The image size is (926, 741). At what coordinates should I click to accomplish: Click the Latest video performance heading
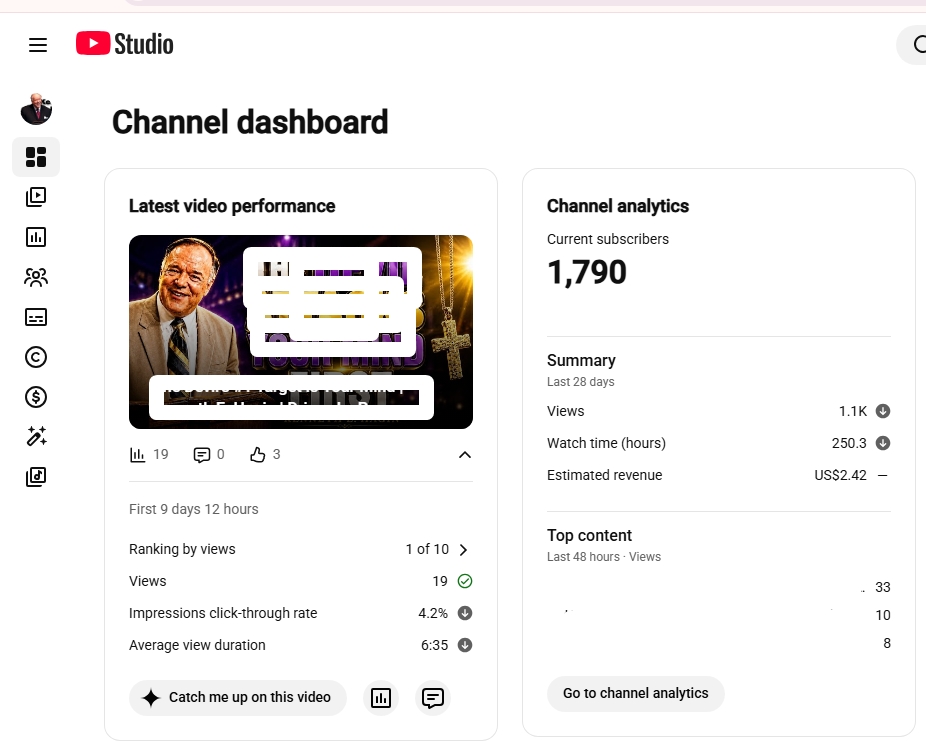point(232,206)
